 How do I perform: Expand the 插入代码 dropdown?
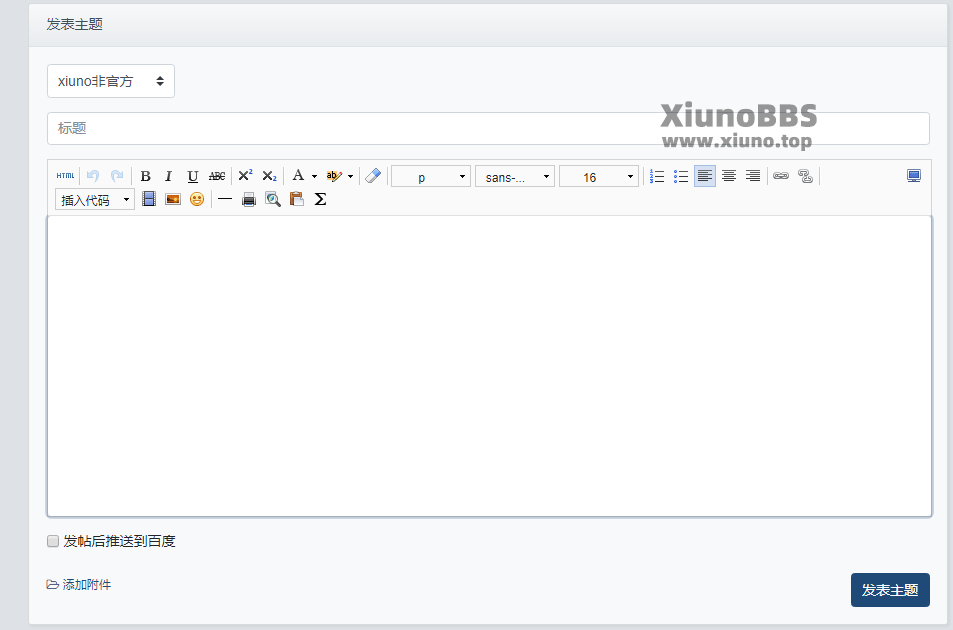[95, 200]
